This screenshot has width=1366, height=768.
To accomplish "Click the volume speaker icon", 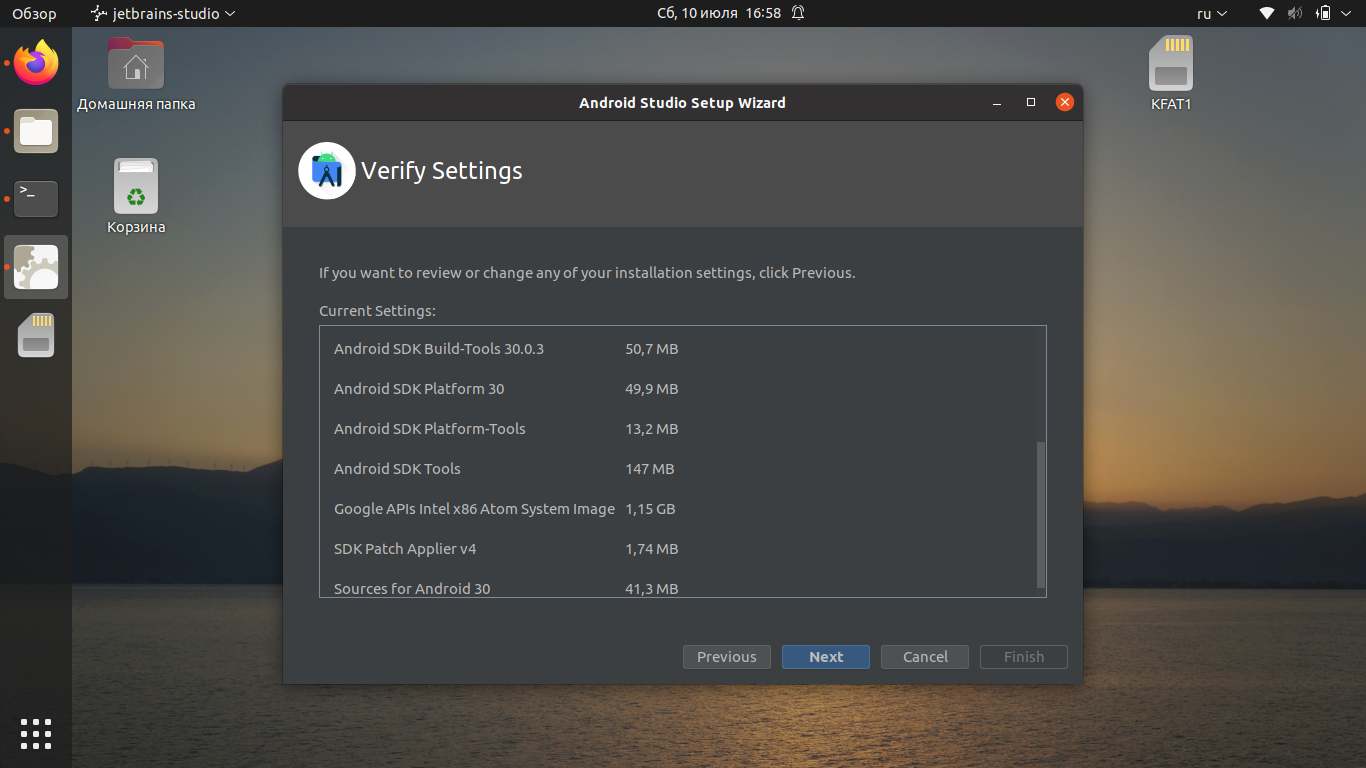I will (1295, 13).
